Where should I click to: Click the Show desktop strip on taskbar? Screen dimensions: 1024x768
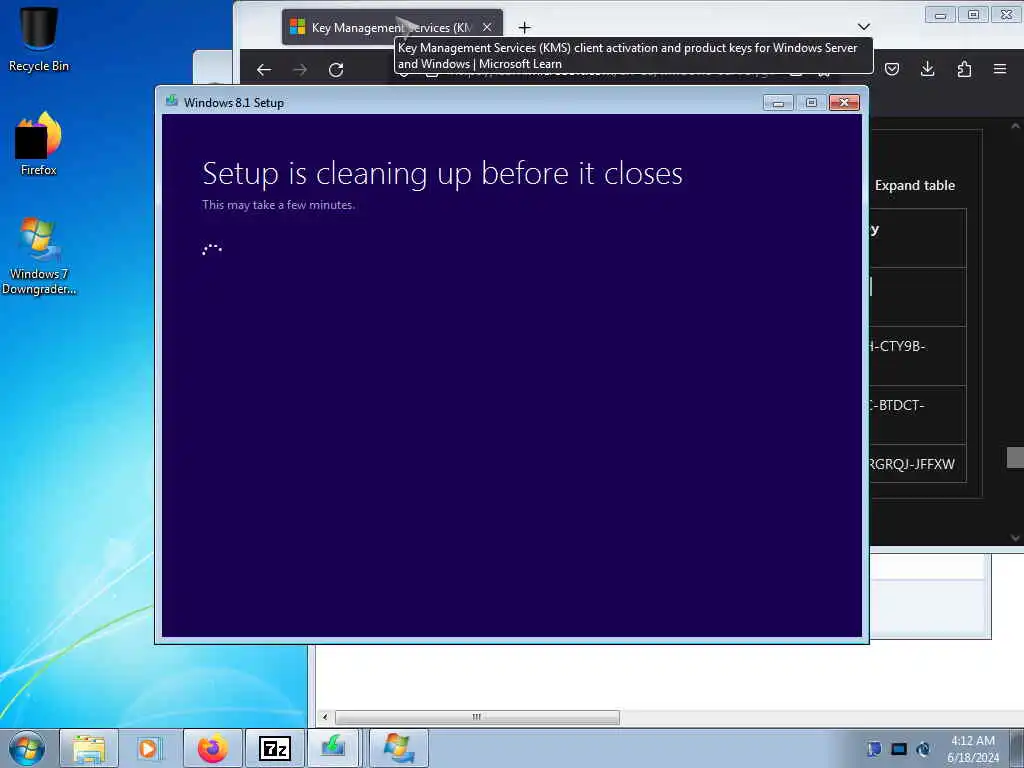click(1017, 748)
